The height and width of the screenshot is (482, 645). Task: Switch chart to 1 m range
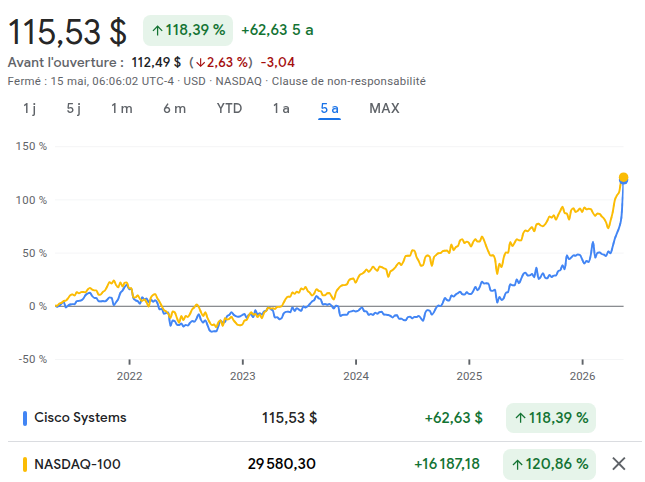[x=122, y=109]
